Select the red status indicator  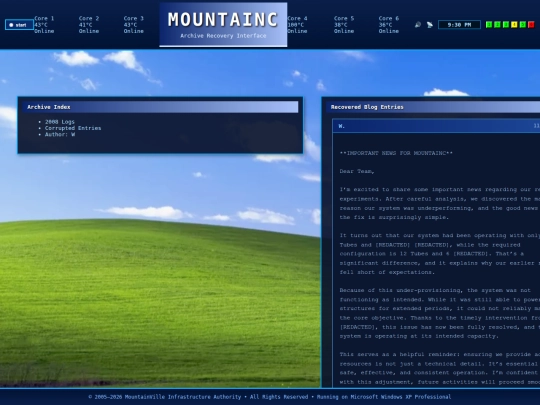[531, 25]
